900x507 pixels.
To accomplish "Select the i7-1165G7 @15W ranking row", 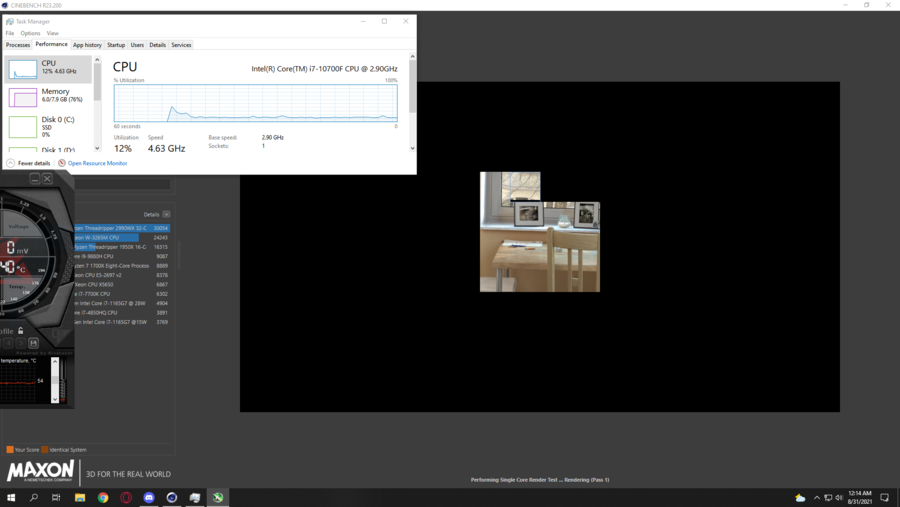I will tap(122, 322).
